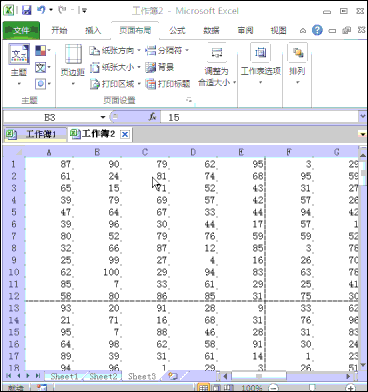Click the formula bar showing 15
Image resolution: width=368 pixels, height=392 pixels.
click(x=259, y=117)
